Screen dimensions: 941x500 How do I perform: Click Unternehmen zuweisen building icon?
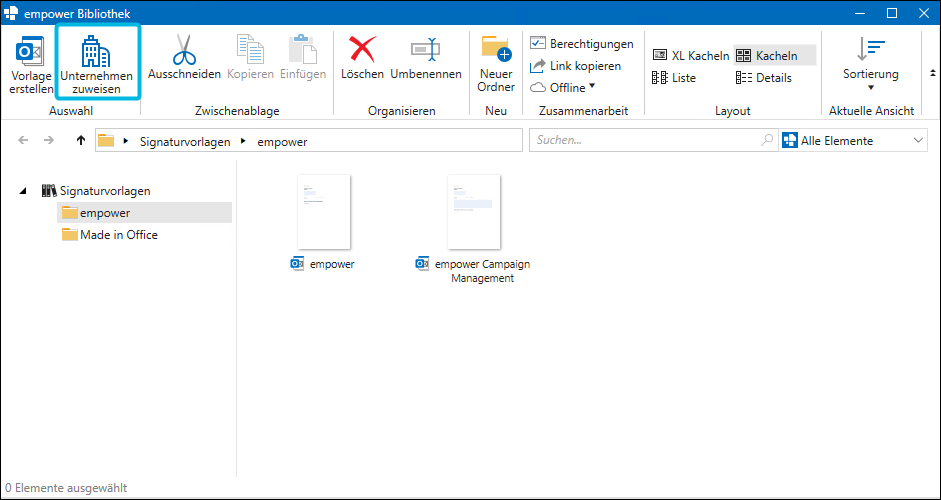pos(96,50)
